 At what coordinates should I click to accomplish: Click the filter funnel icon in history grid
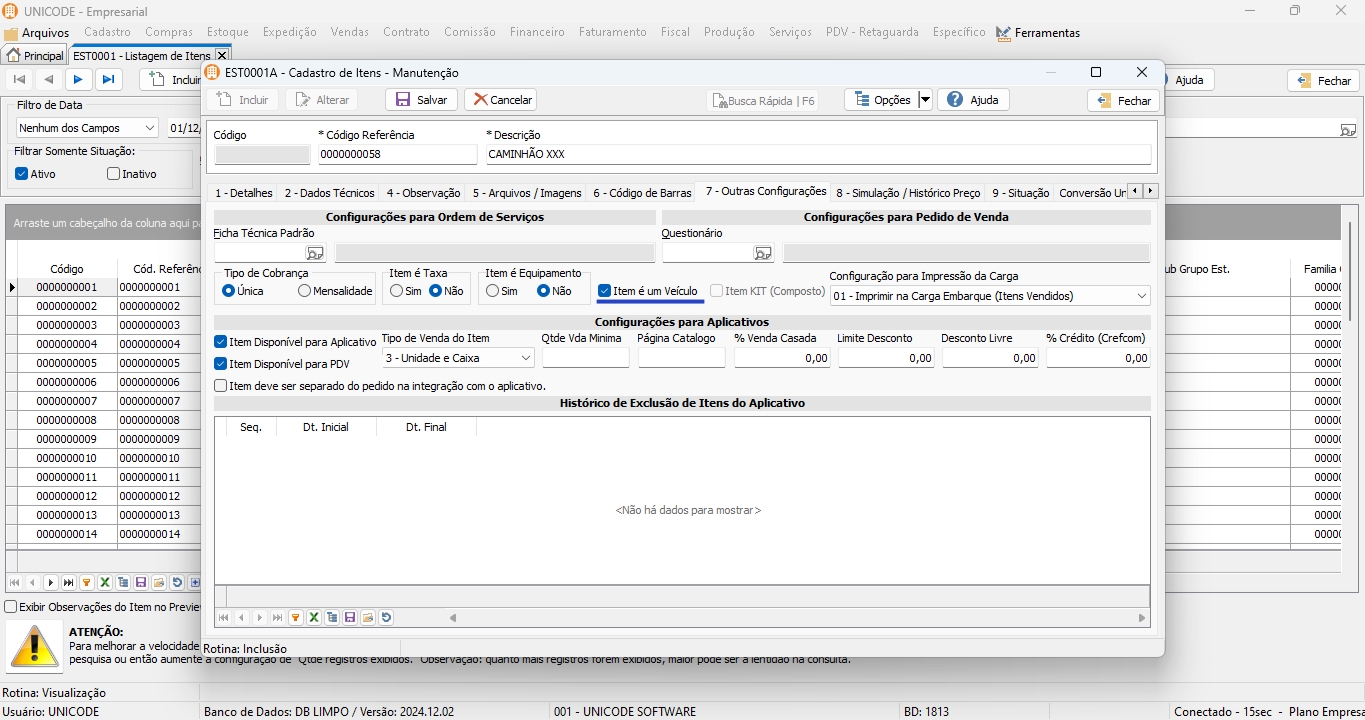coord(296,618)
